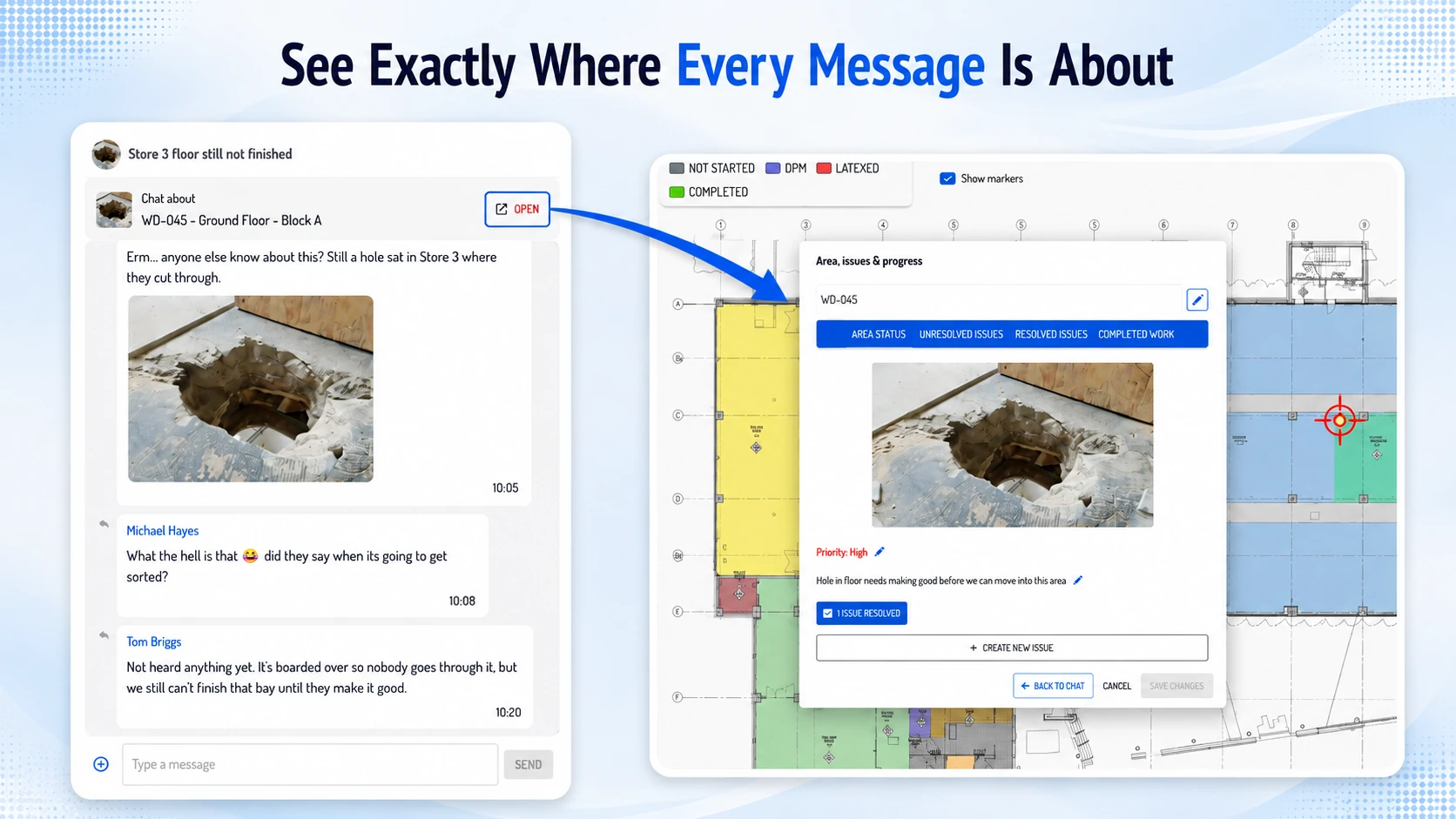
Task: Click the marker in the yellow floor area
Action: tap(756, 447)
